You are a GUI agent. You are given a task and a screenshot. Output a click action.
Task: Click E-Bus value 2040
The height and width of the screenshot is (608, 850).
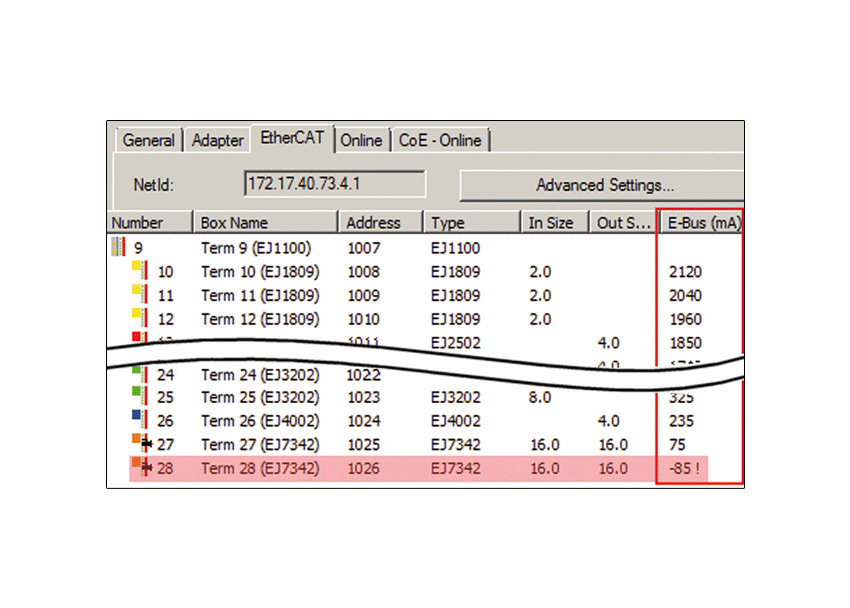click(685, 296)
